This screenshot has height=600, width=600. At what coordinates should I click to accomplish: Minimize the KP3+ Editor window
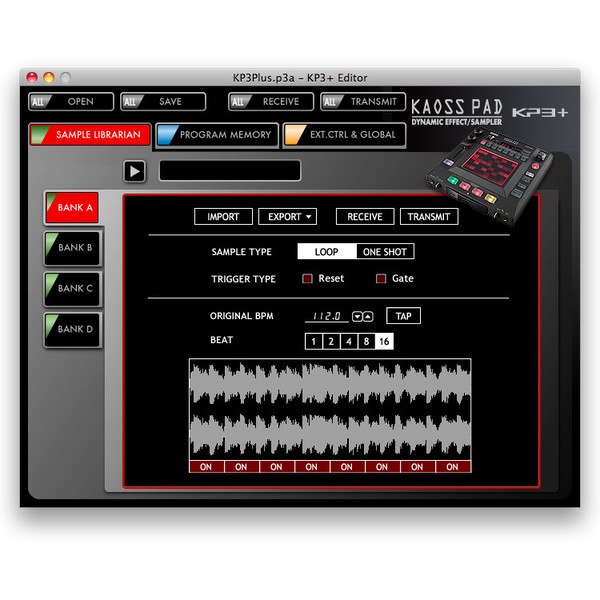point(49,78)
